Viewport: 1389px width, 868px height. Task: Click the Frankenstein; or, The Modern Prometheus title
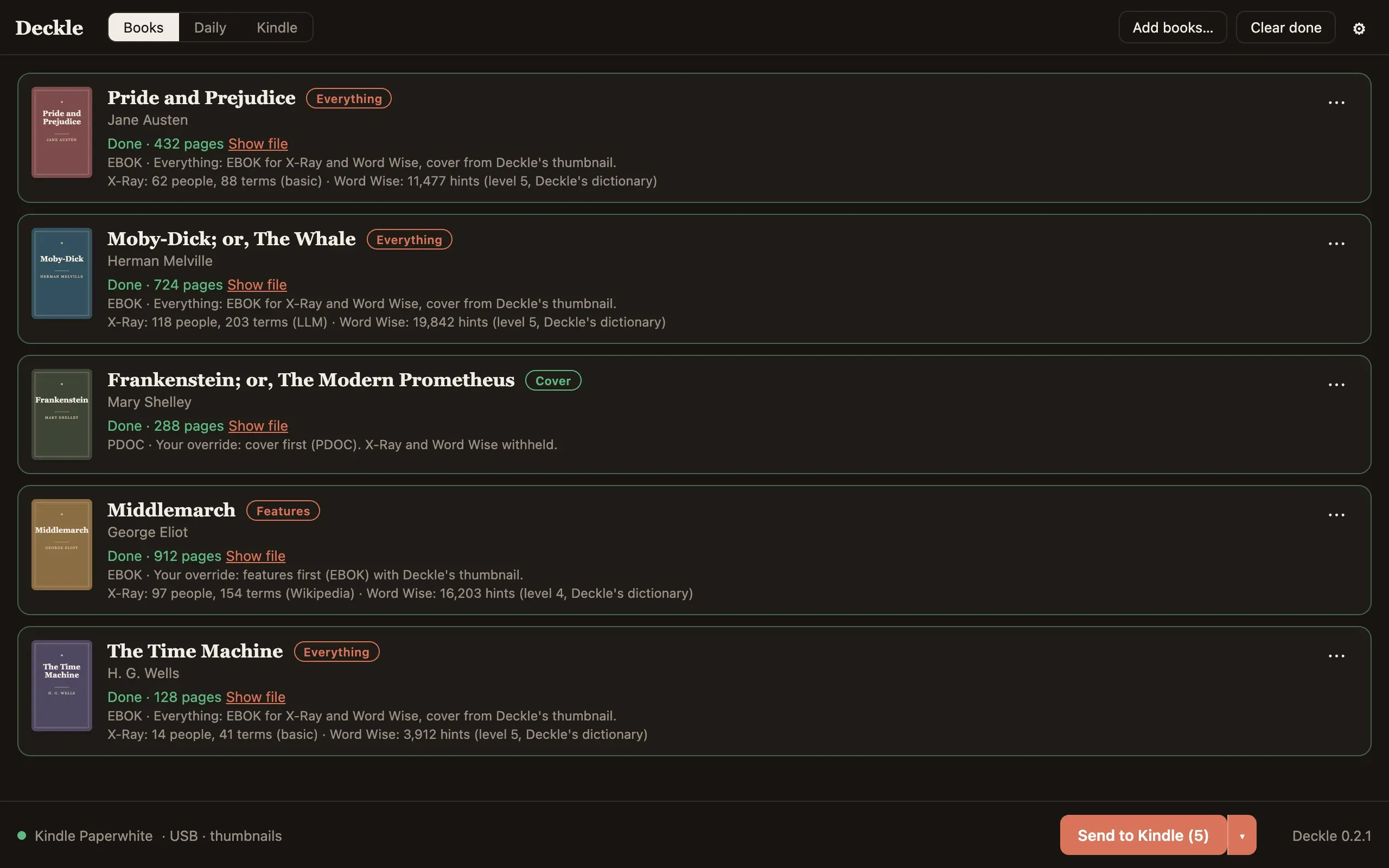click(x=311, y=380)
